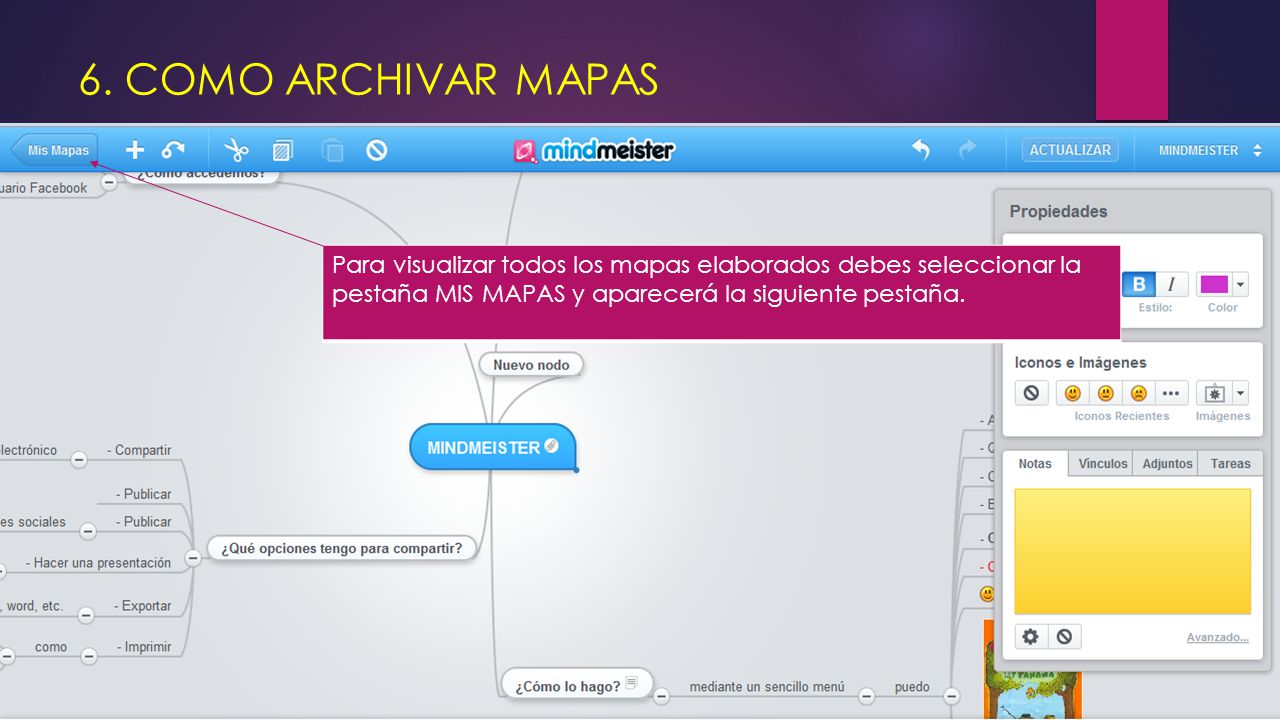Screen dimensions: 1280x720
Task: Click the connection arrow tool icon
Action: [173, 150]
